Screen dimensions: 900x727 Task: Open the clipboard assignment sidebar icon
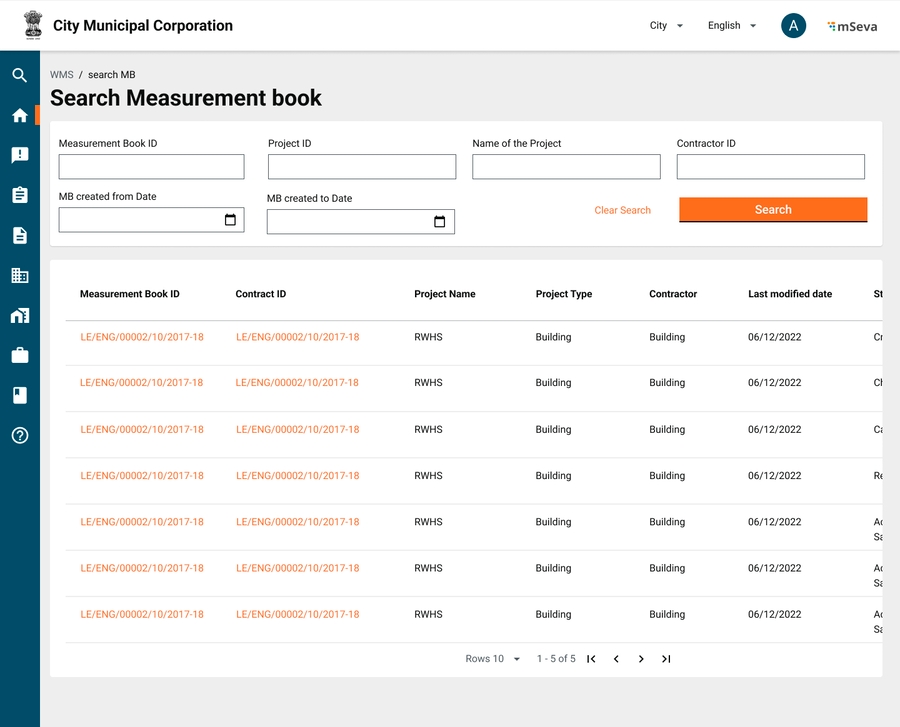[x=19, y=195]
